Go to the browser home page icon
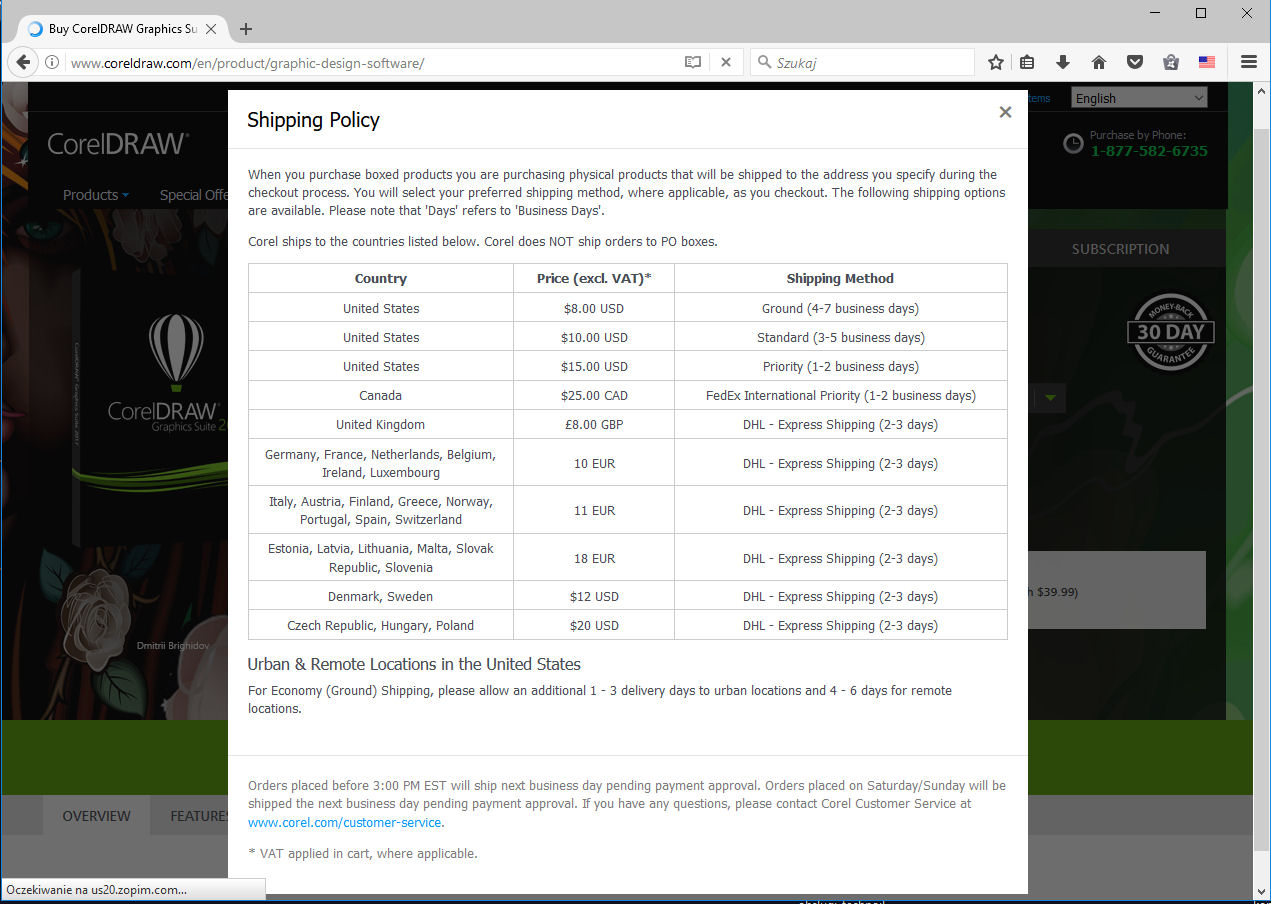This screenshot has width=1271, height=904. [x=1099, y=62]
